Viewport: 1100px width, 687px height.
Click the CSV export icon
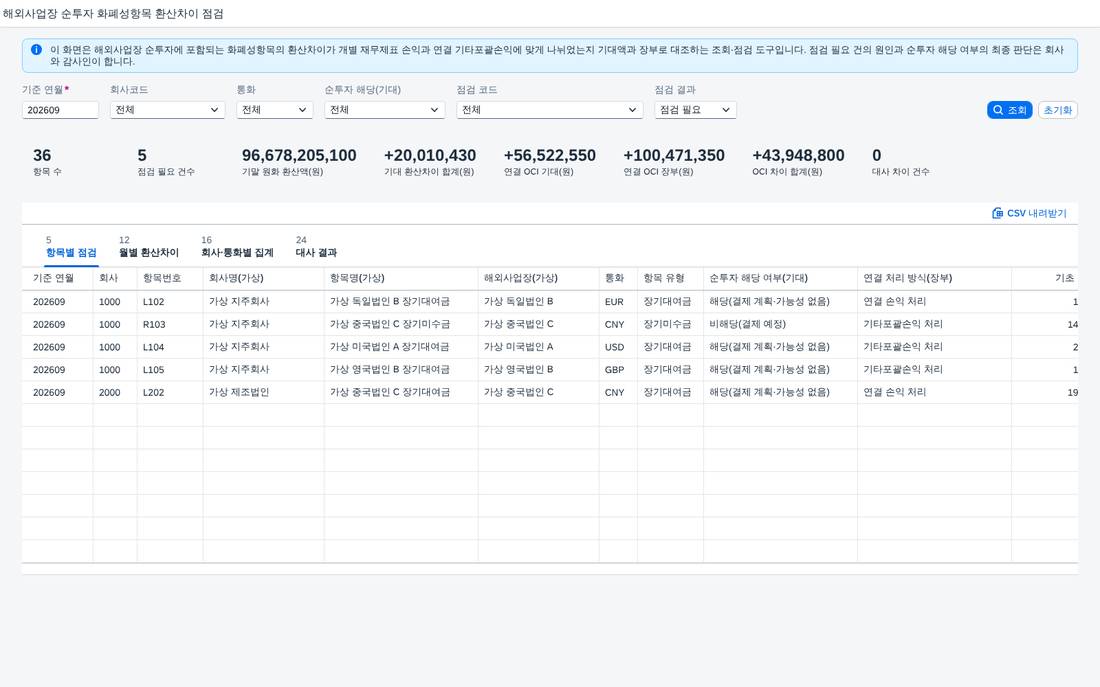click(997, 213)
